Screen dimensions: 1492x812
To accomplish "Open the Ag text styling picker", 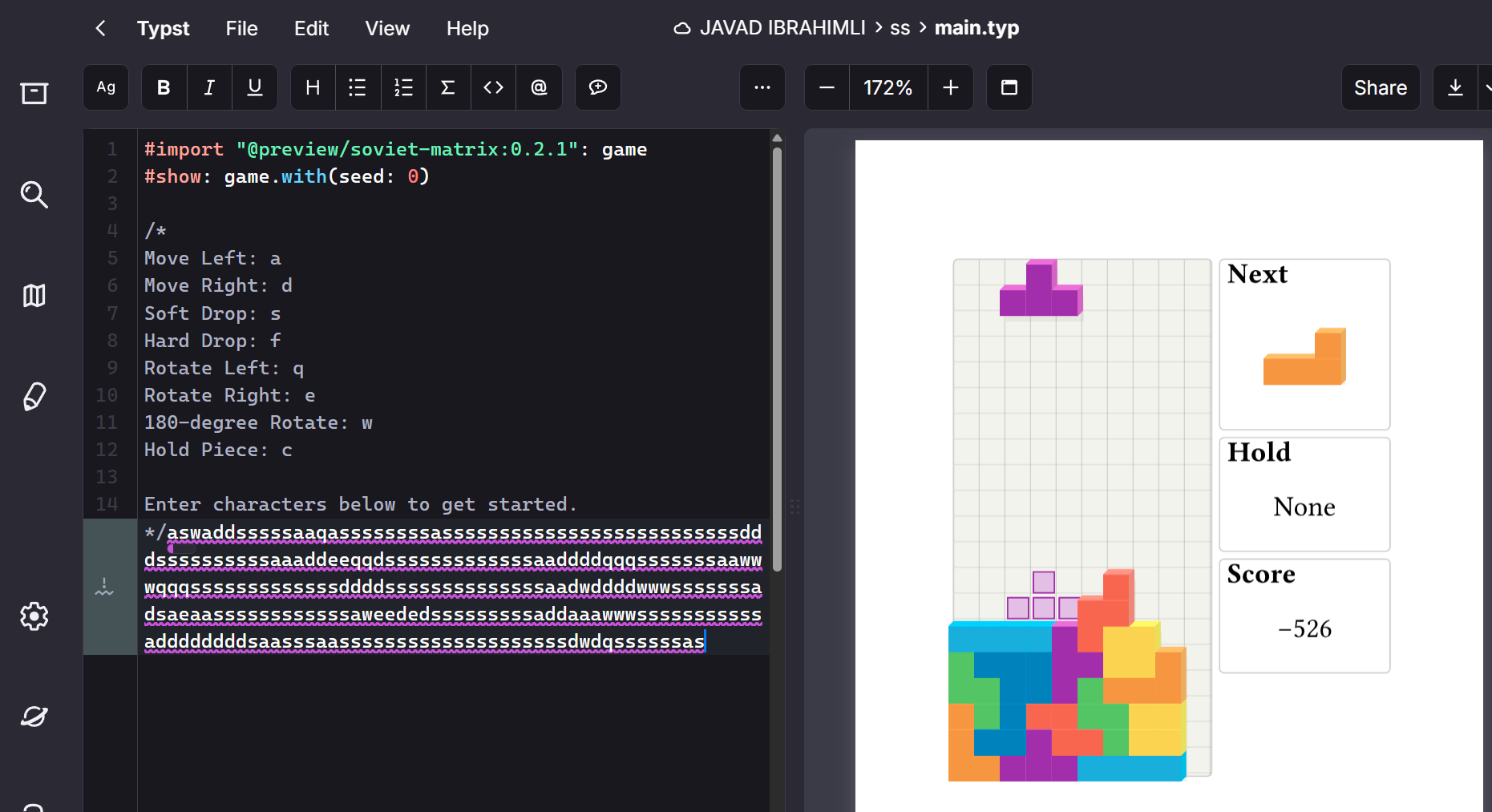I will pyautogui.click(x=105, y=87).
